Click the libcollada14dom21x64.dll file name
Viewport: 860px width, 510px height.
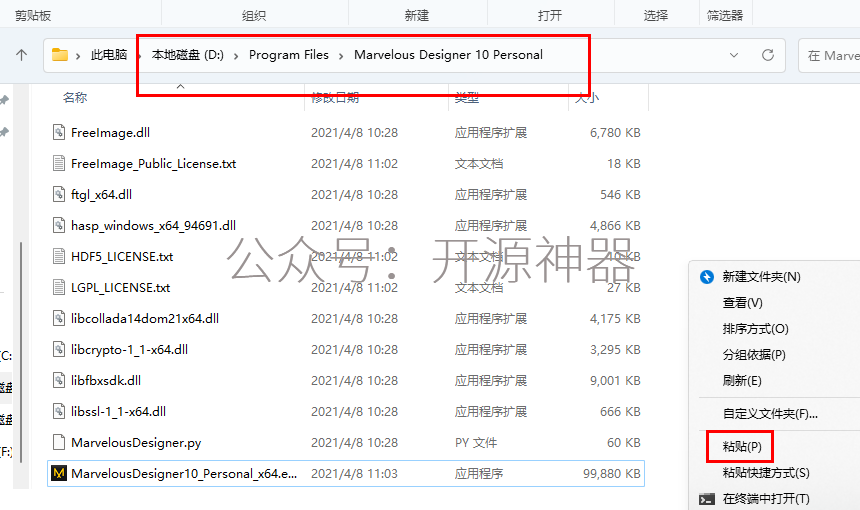pos(145,319)
